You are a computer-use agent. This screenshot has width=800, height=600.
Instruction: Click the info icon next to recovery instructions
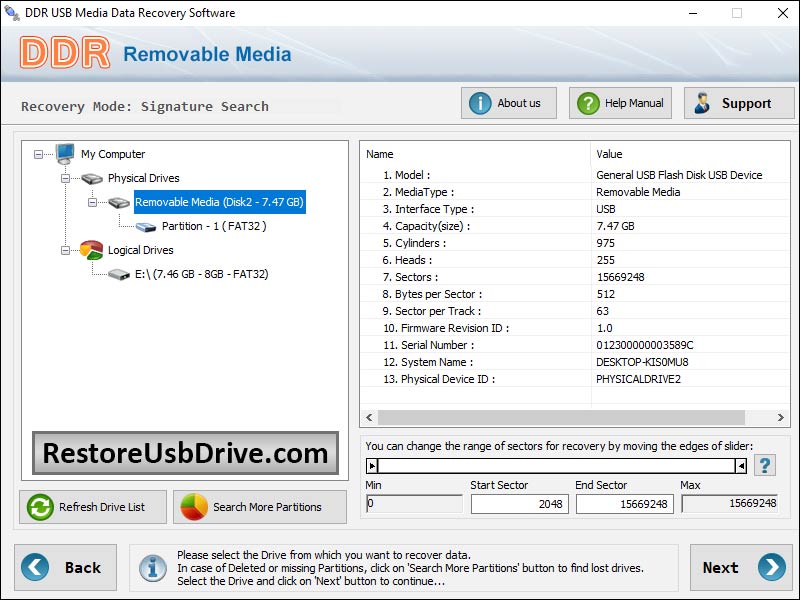[x=152, y=568]
